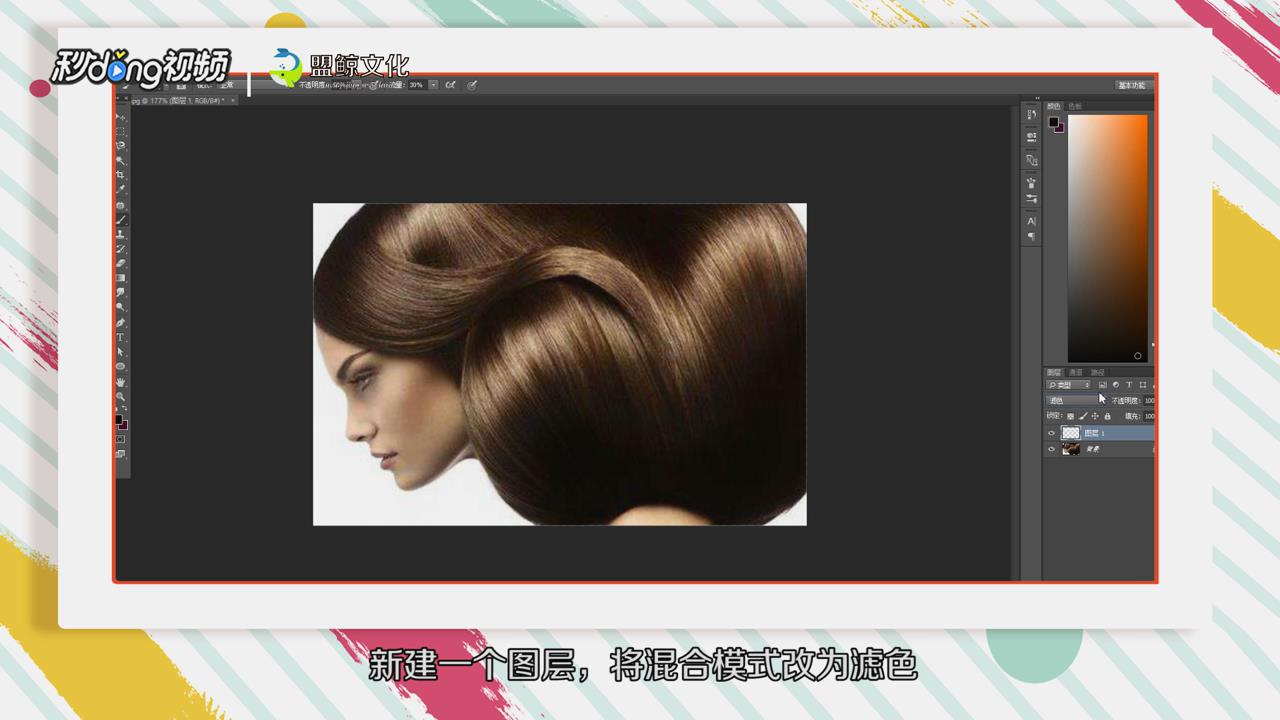Click the flow 30% field
This screenshot has height=720, width=1280.
(x=416, y=85)
